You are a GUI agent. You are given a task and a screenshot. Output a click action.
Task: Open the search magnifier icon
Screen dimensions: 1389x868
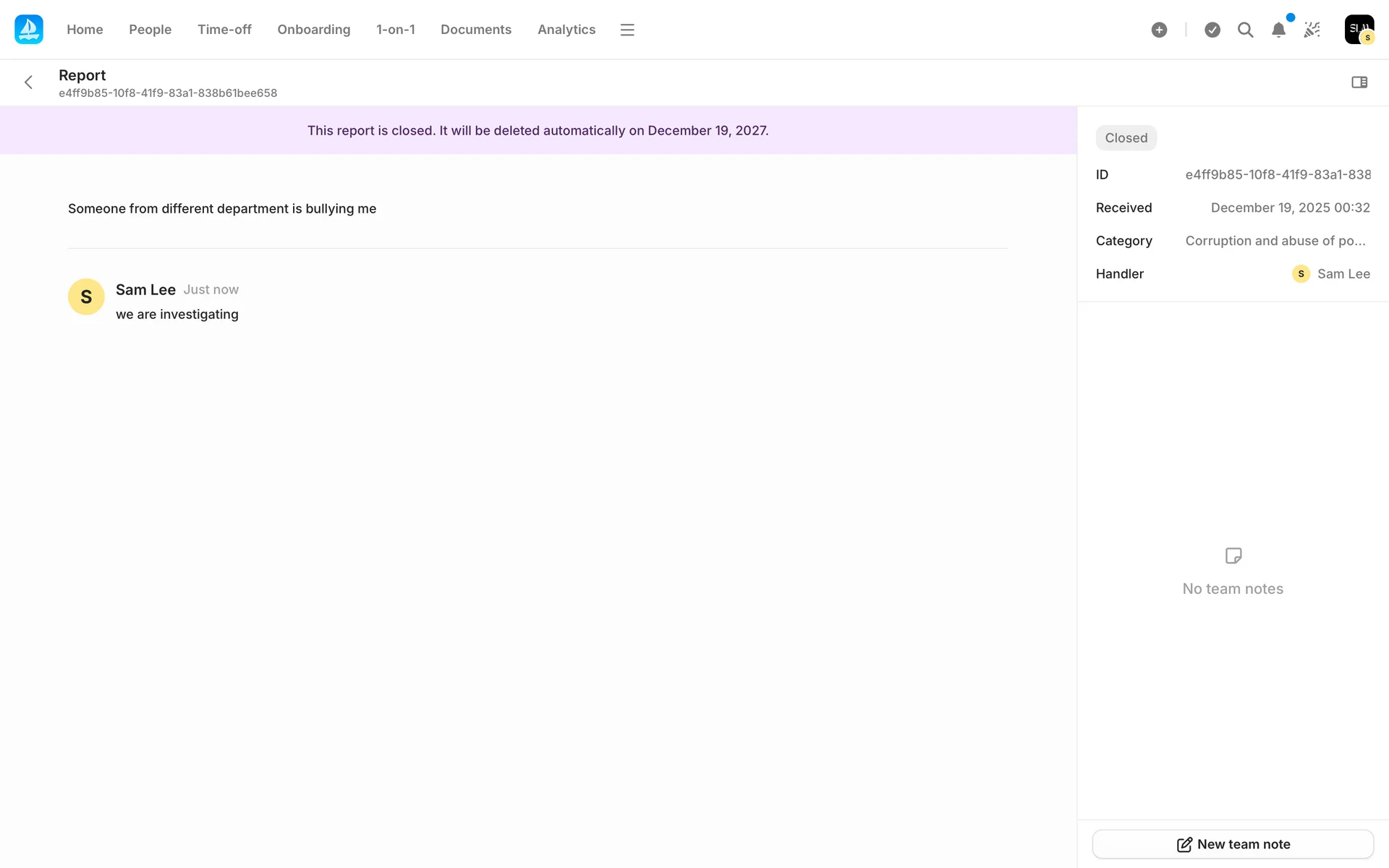tap(1245, 30)
